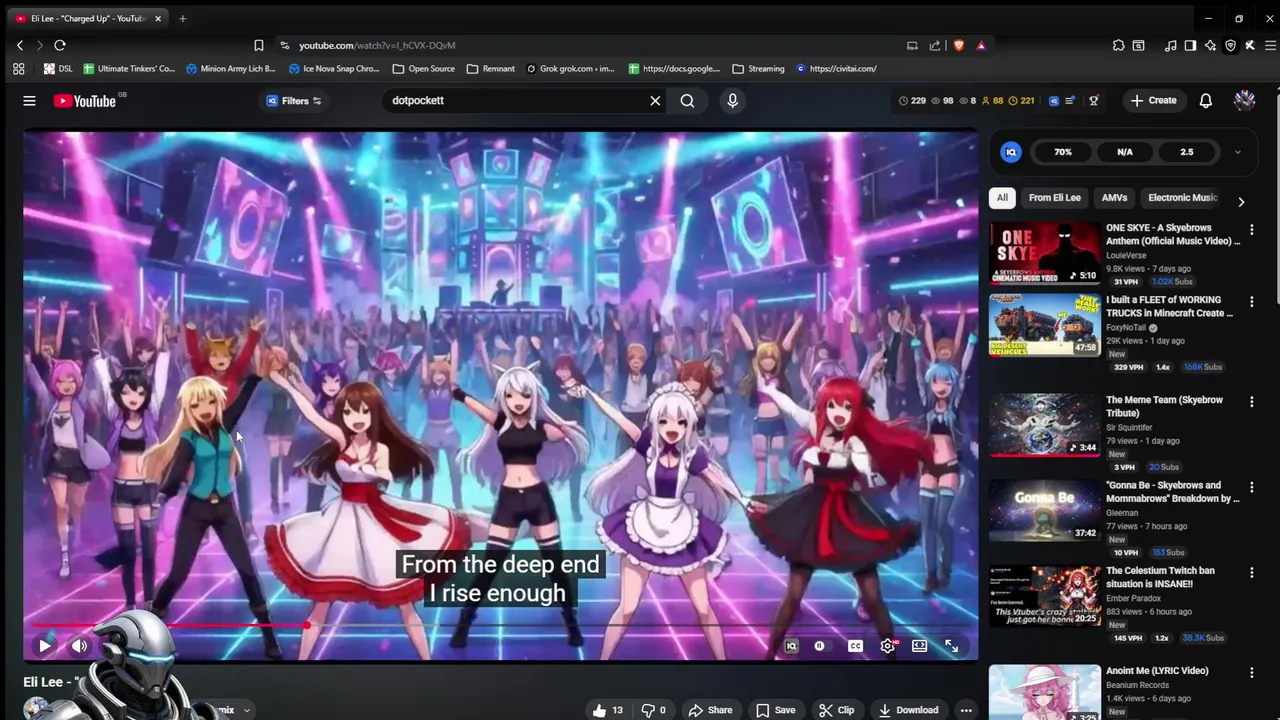Select the 'Electronic Music' chip
Image resolution: width=1280 pixels, height=720 pixels.
(x=1183, y=198)
